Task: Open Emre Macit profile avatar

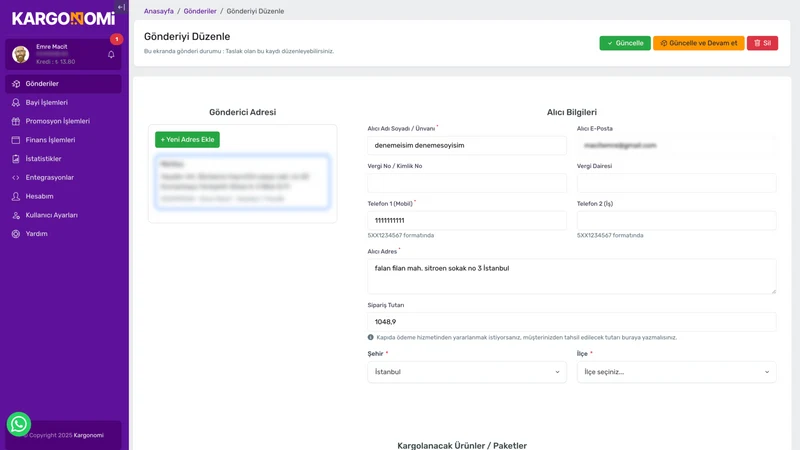Action: click(x=20, y=54)
